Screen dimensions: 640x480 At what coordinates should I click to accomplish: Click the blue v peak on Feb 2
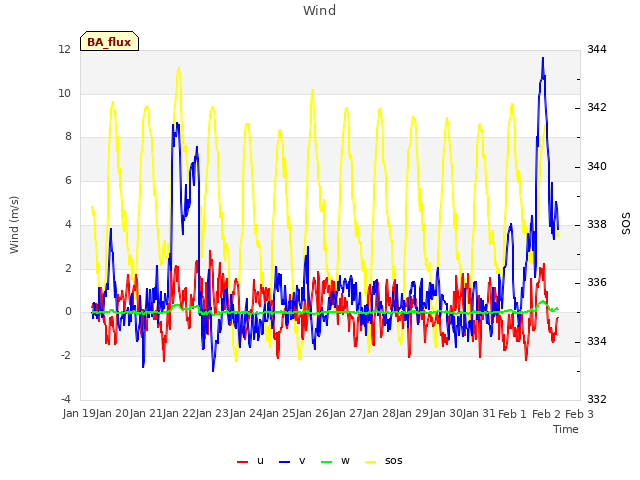click(x=543, y=58)
